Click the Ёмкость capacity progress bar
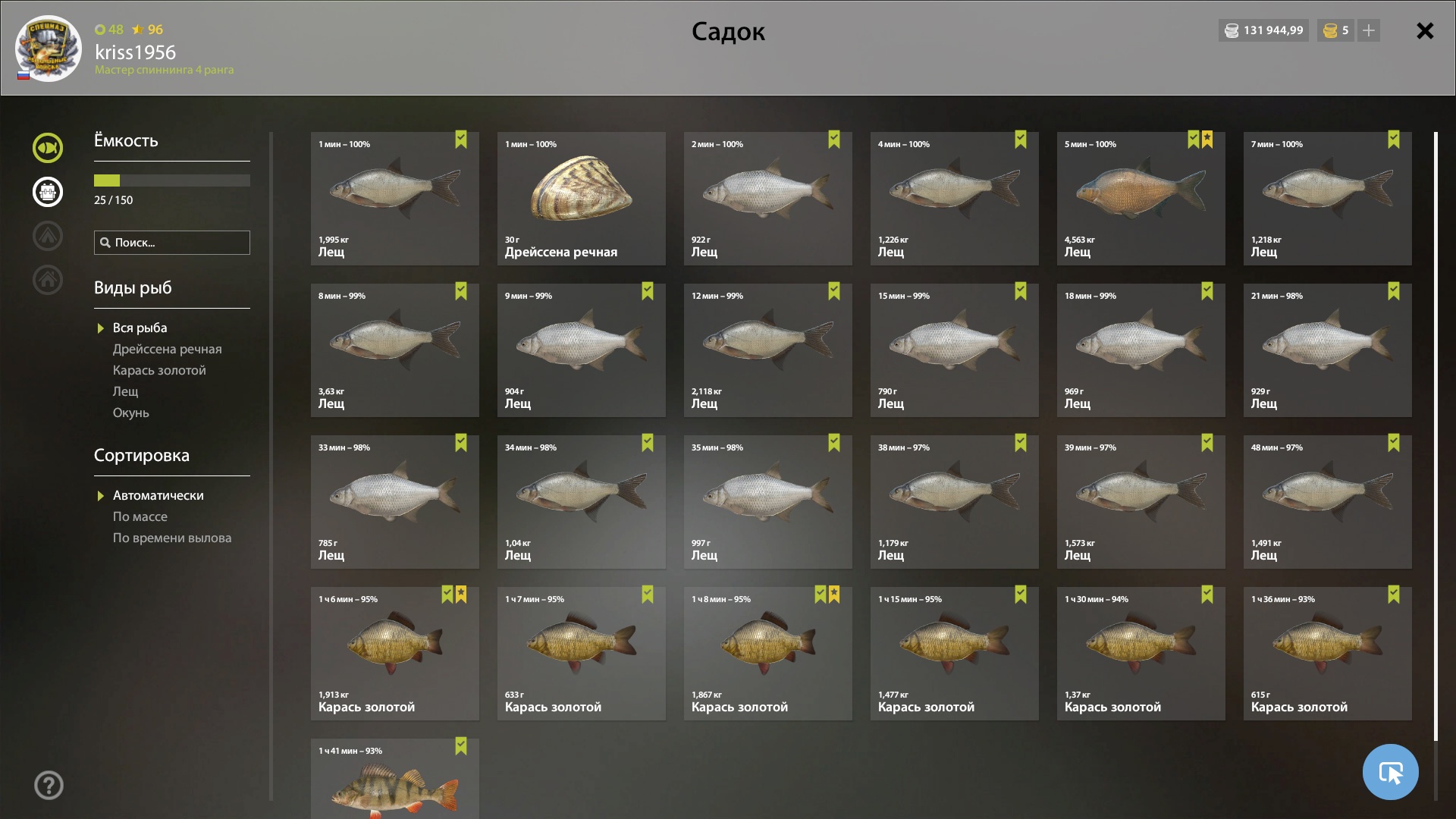 click(172, 180)
